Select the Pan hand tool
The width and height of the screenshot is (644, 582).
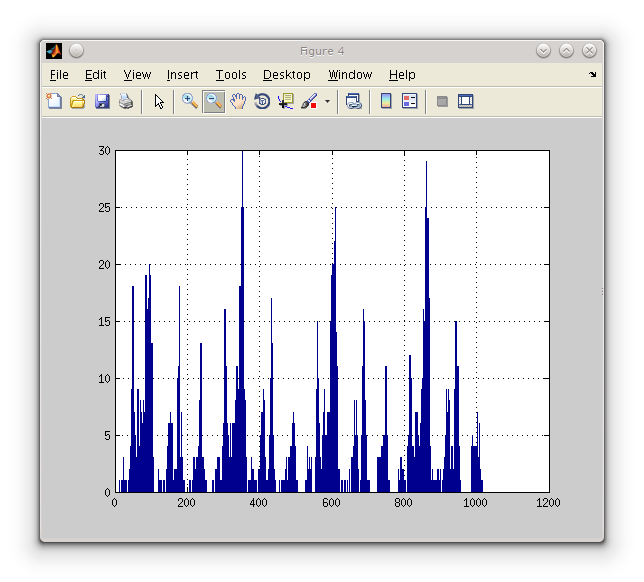[x=238, y=101]
